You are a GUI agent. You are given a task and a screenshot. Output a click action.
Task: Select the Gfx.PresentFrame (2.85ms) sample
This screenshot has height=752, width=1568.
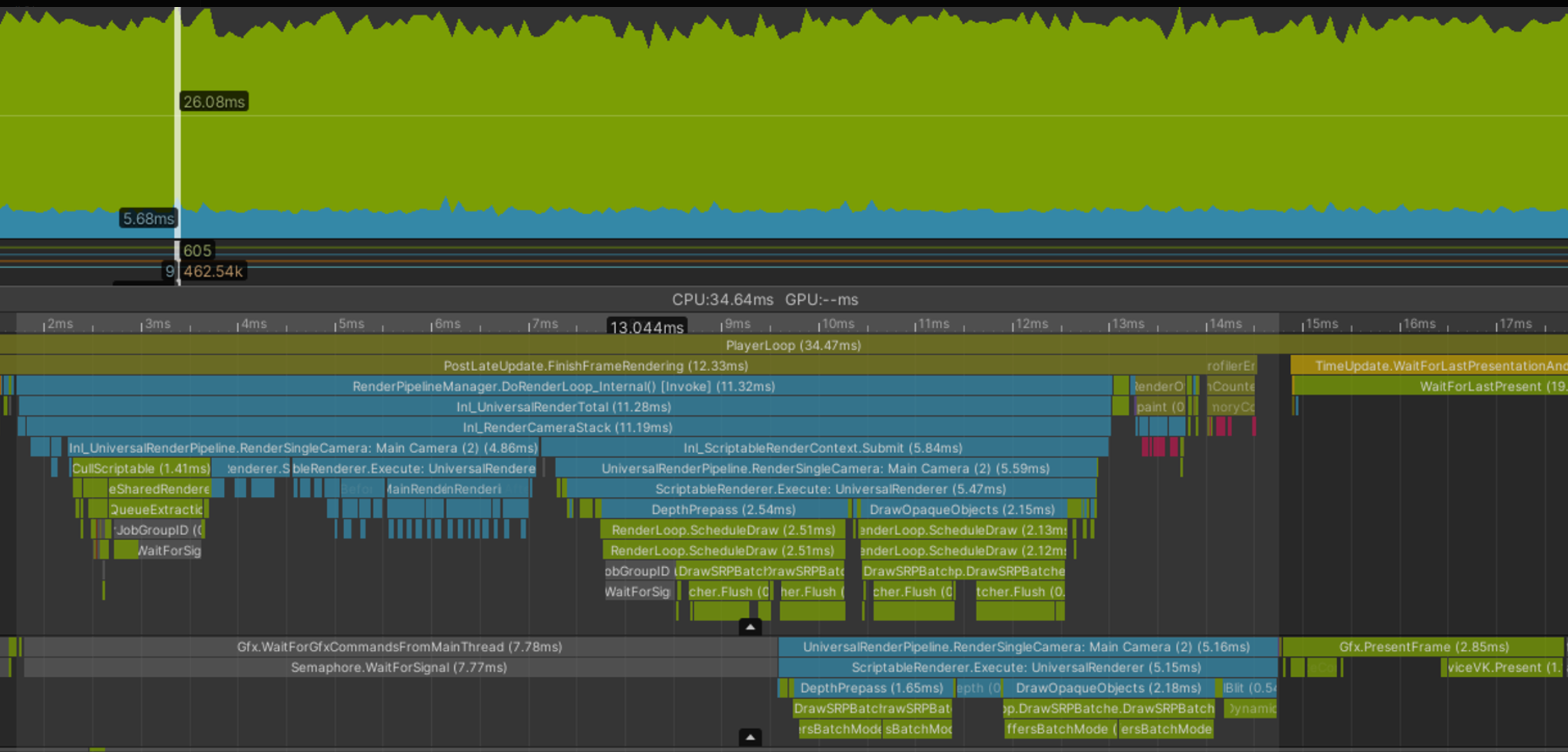1423,647
